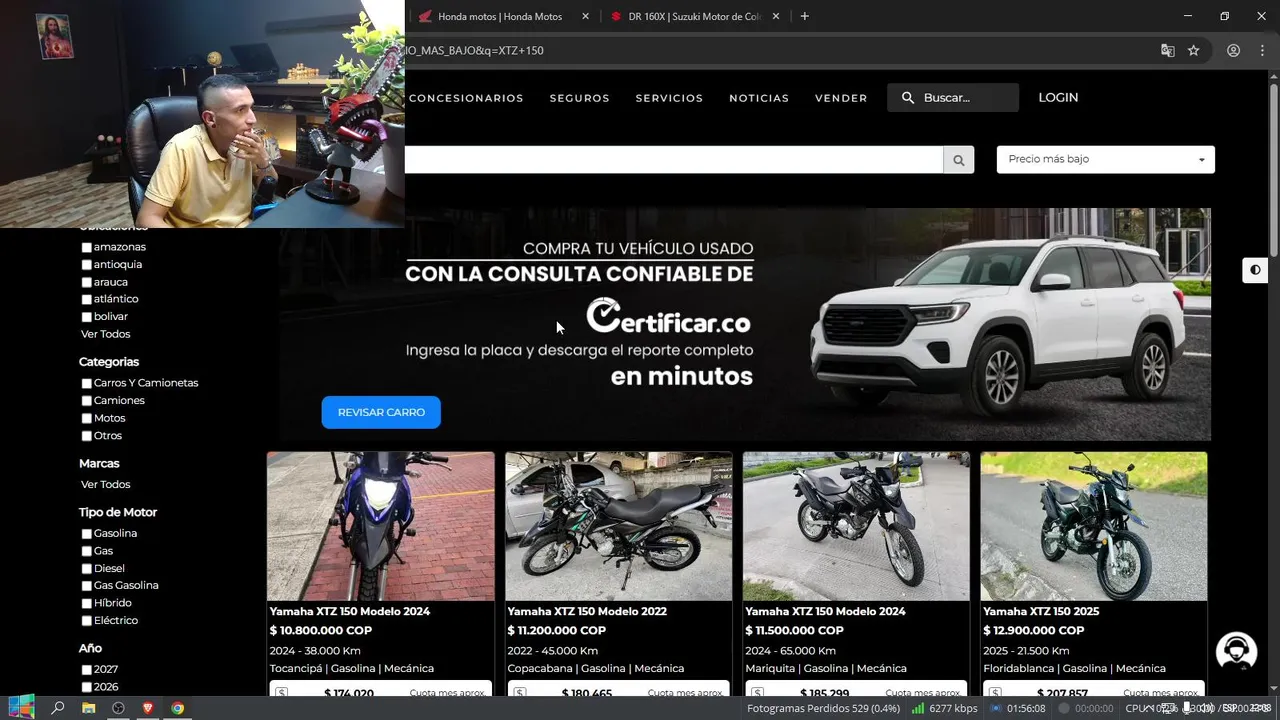Click the browser translate page icon

click(x=1167, y=50)
